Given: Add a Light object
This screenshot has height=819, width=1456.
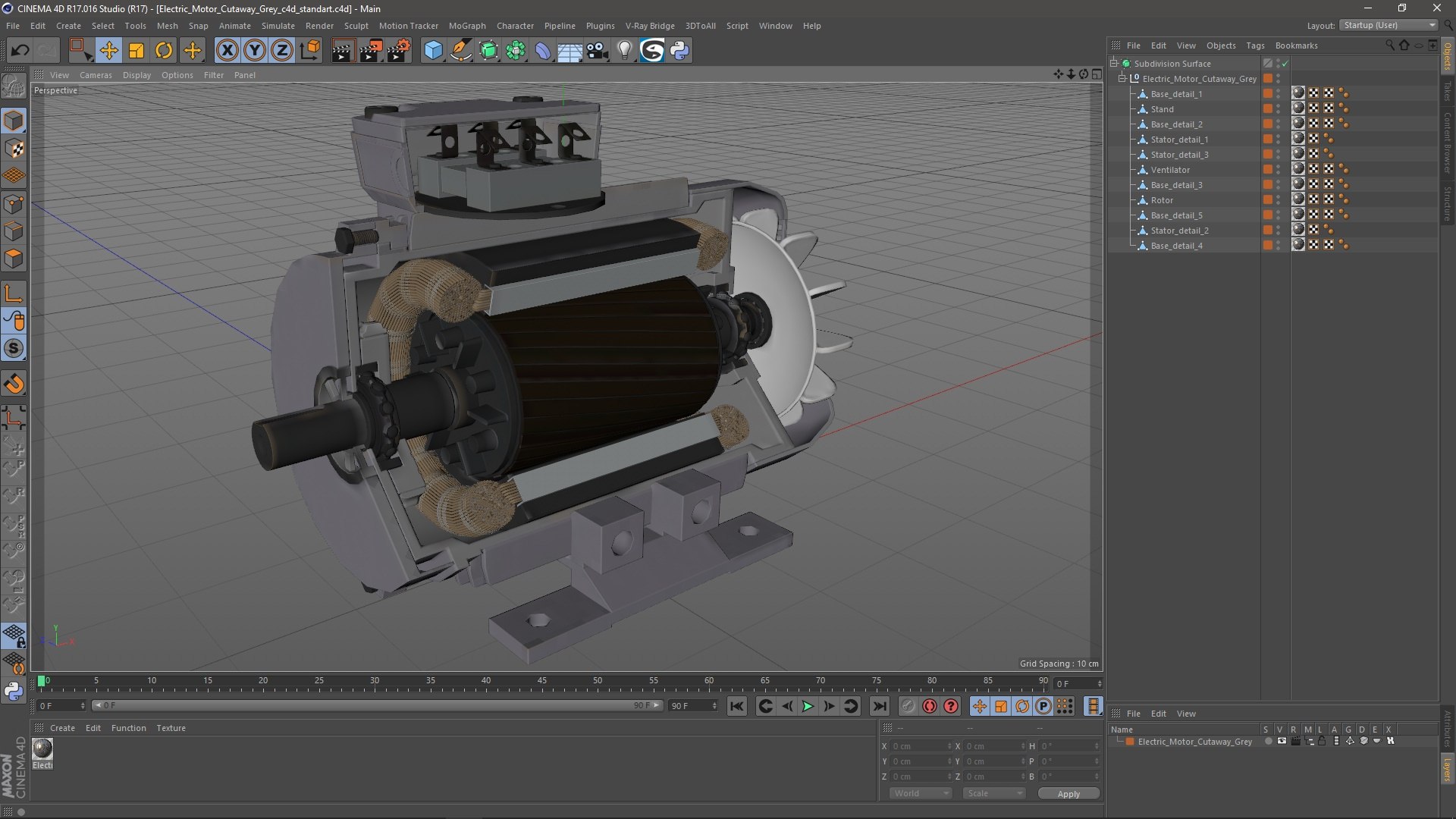Looking at the screenshot, I should 625,51.
